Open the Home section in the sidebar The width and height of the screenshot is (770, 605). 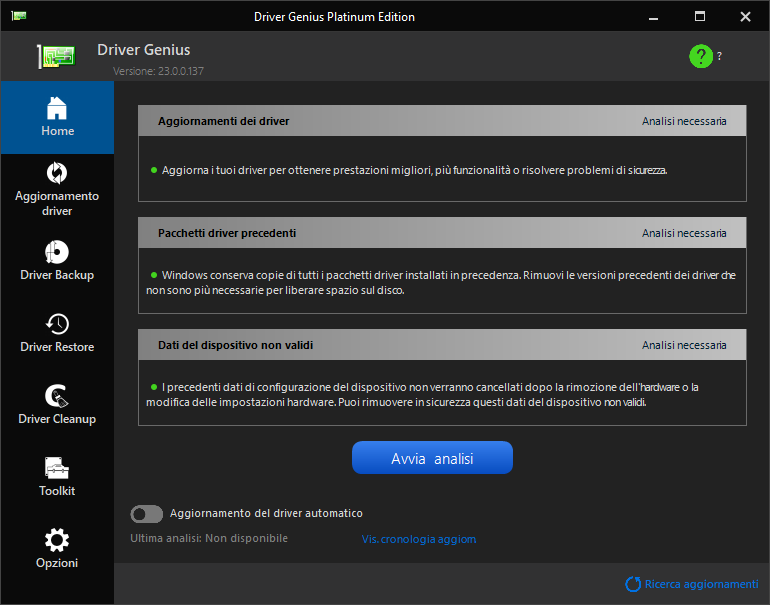point(57,117)
